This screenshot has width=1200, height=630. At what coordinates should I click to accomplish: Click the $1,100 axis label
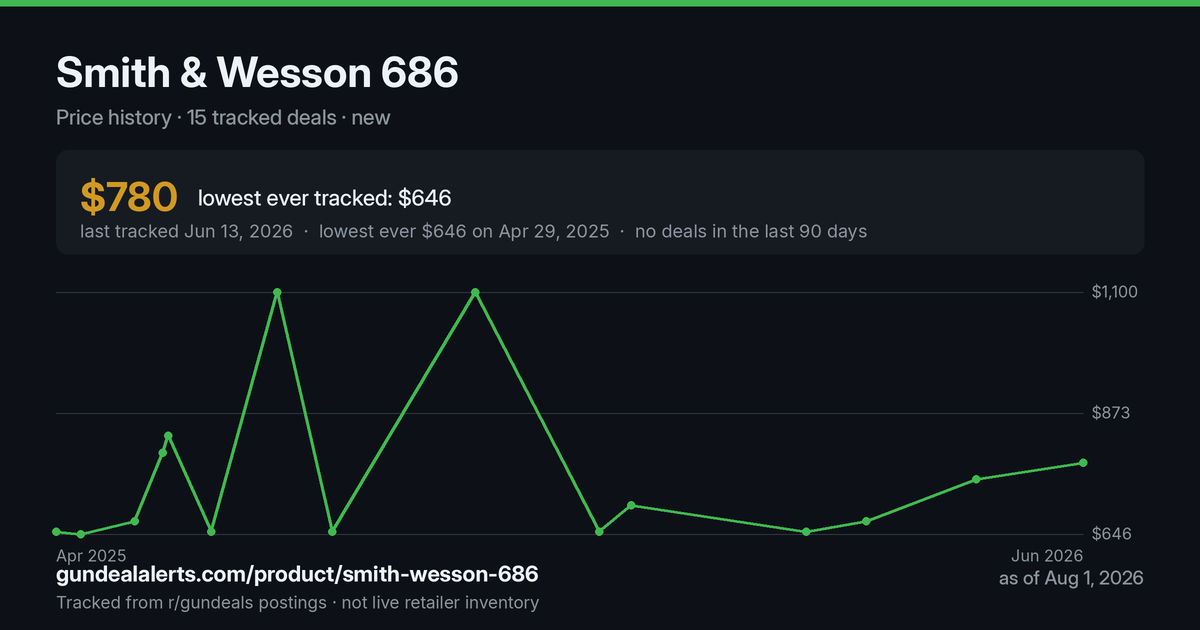coord(1114,292)
